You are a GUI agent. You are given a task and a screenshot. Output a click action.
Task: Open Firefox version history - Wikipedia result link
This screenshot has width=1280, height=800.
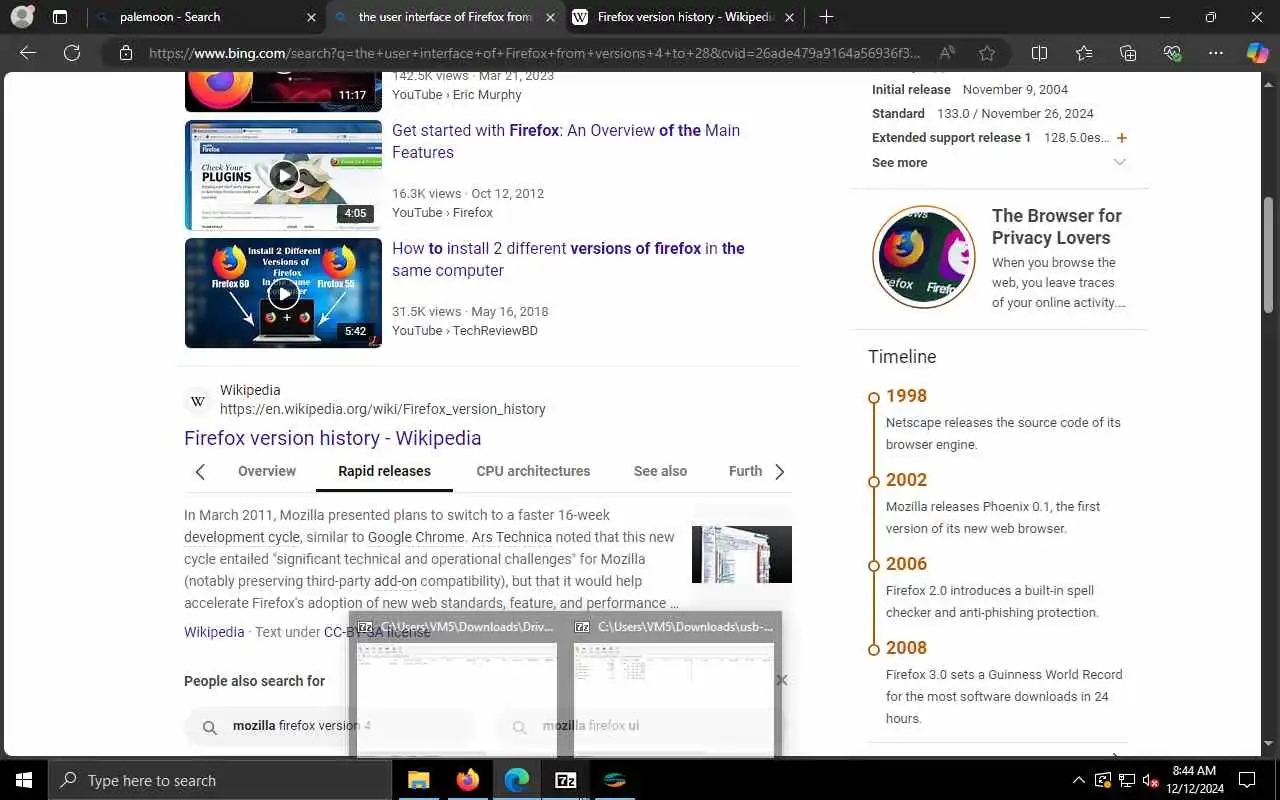(332, 438)
